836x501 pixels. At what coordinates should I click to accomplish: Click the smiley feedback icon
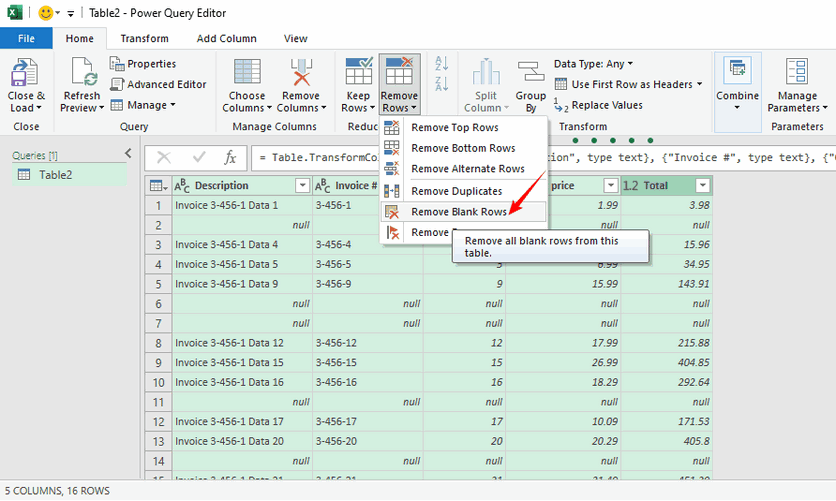pyautogui.click(x=46, y=13)
